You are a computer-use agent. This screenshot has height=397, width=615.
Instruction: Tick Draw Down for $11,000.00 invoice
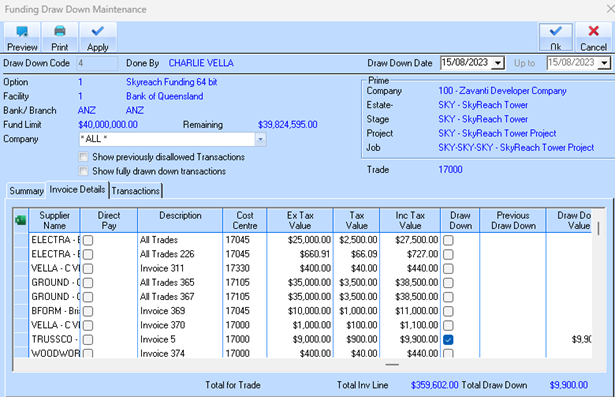448,311
